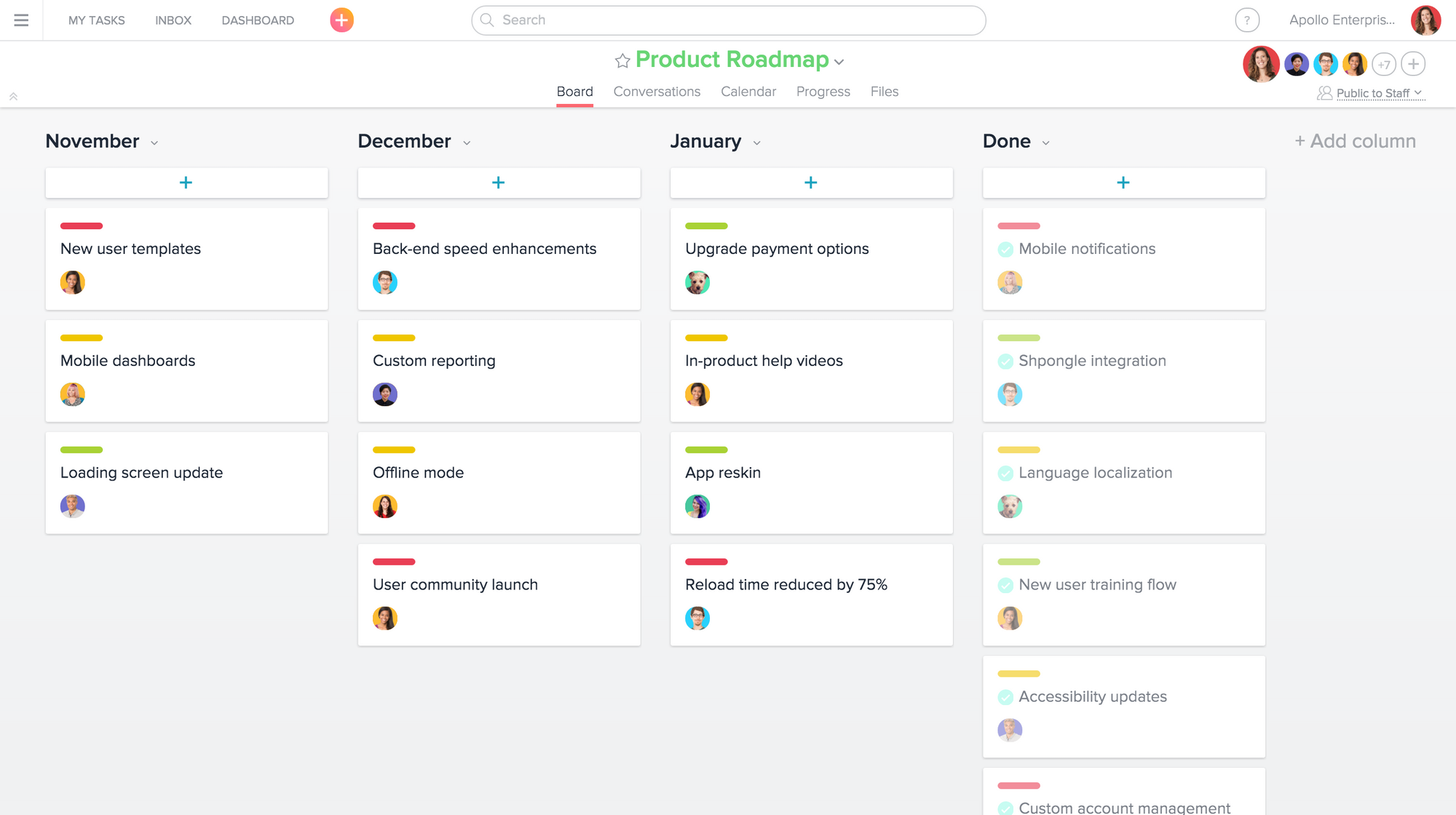The image size is (1456, 815).
Task: Expand the November column options chevron
Action: coord(154,143)
